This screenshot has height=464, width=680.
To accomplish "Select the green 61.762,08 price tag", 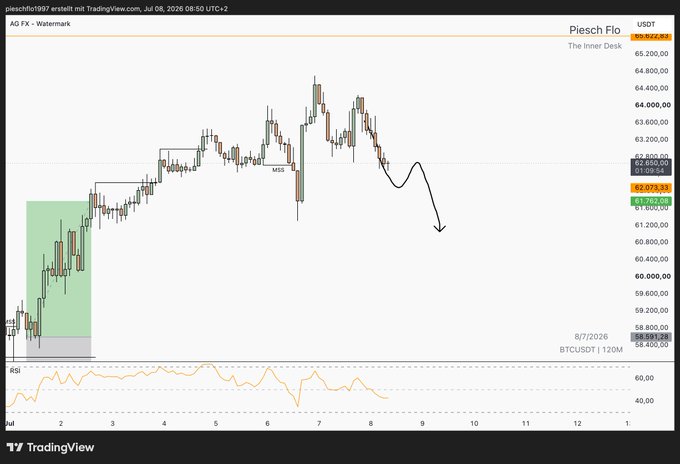I will point(651,201).
